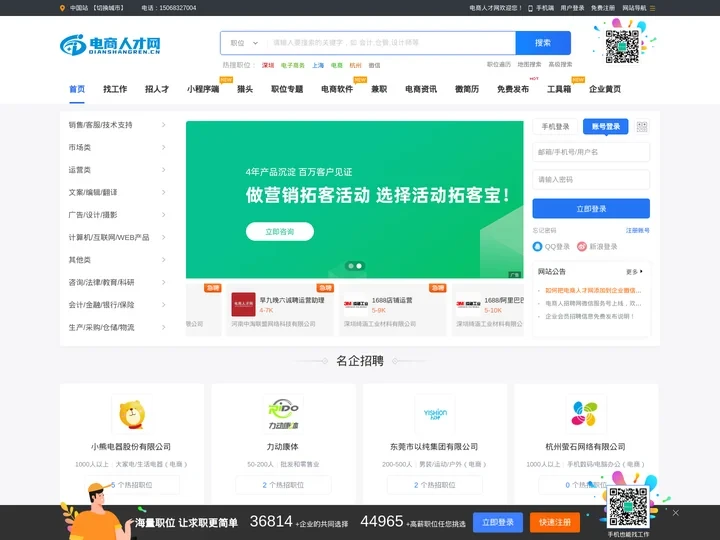Viewport: 720px width, 540px height.
Task: Click the 电商人才网 site logo
Action: pos(110,45)
